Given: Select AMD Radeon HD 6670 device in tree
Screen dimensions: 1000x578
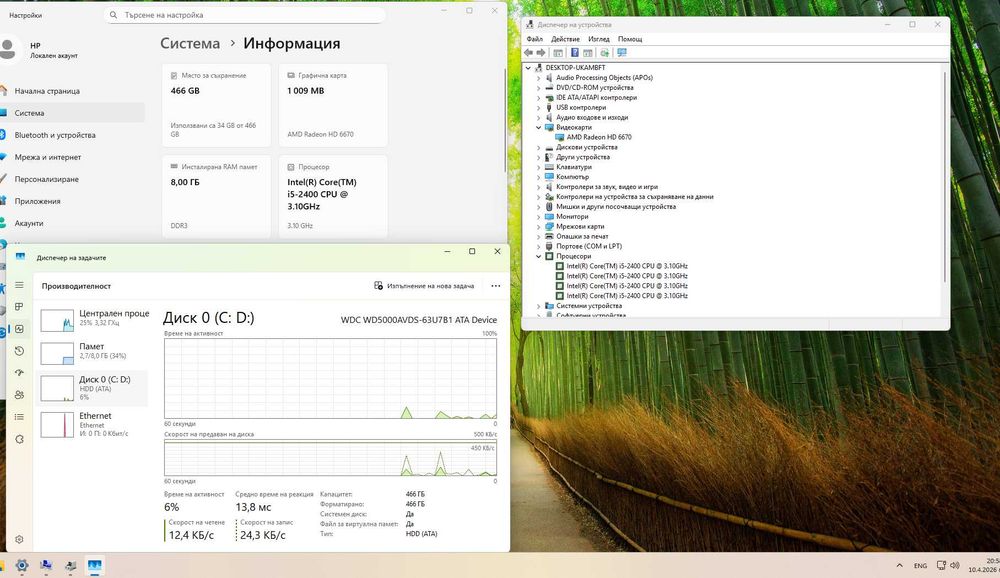Looking at the screenshot, I should (x=599, y=137).
